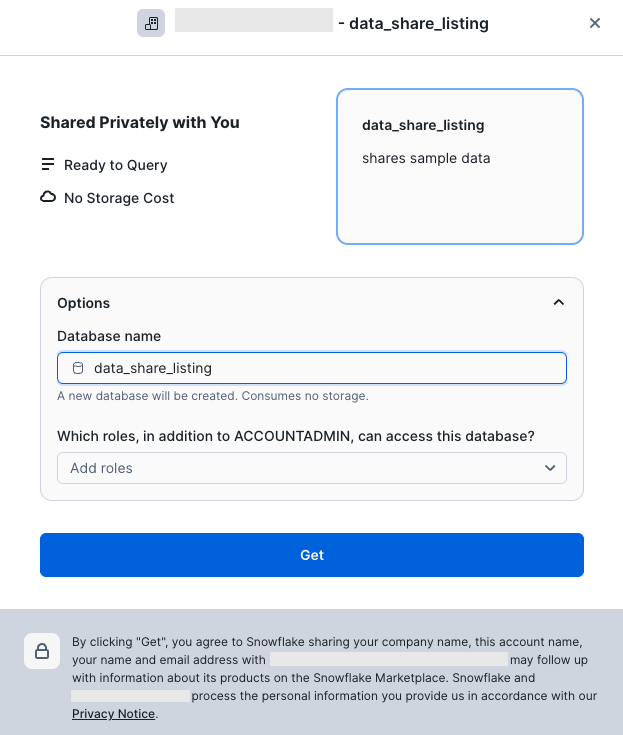This screenshot has height=735, width=623.
Task: Click the Ready to Query list icon
Action: (47, 165)
